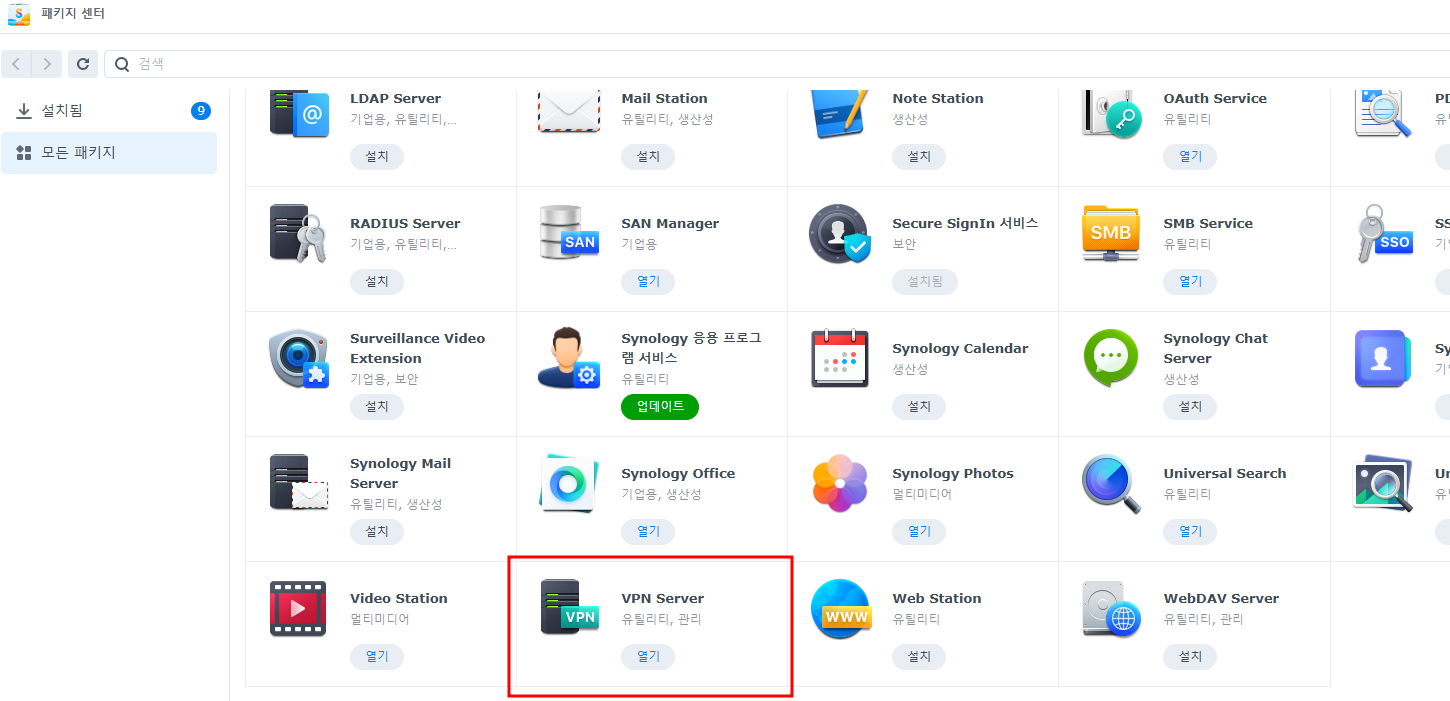Open SAN Manager with 열기 button
Screen dimensions: 1450x701
(648, 282)
